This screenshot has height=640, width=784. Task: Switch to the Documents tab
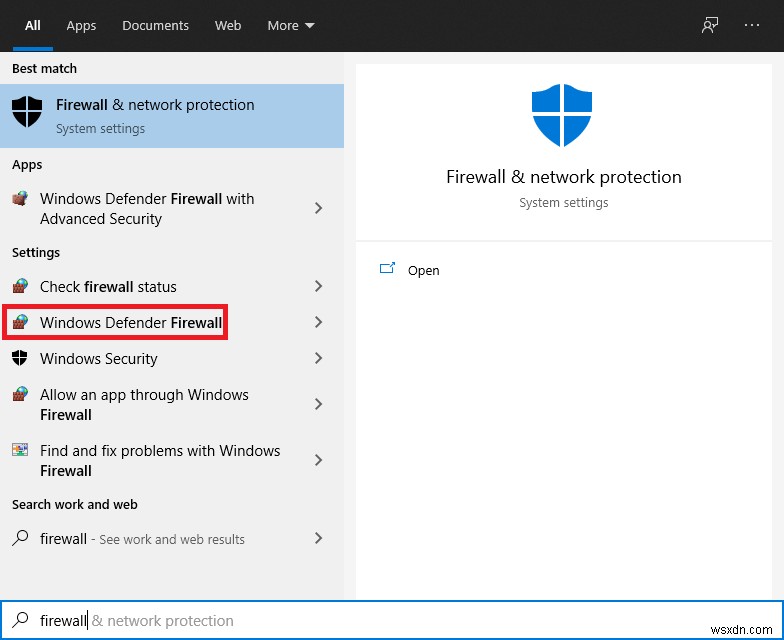click(155, 26)
